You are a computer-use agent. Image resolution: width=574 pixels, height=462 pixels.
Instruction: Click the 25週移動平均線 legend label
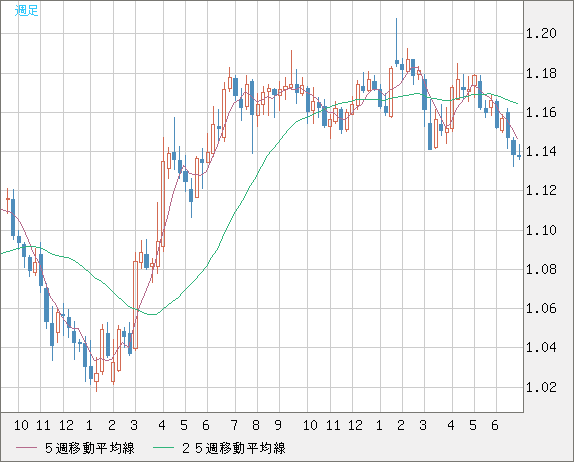coord(234,448)
